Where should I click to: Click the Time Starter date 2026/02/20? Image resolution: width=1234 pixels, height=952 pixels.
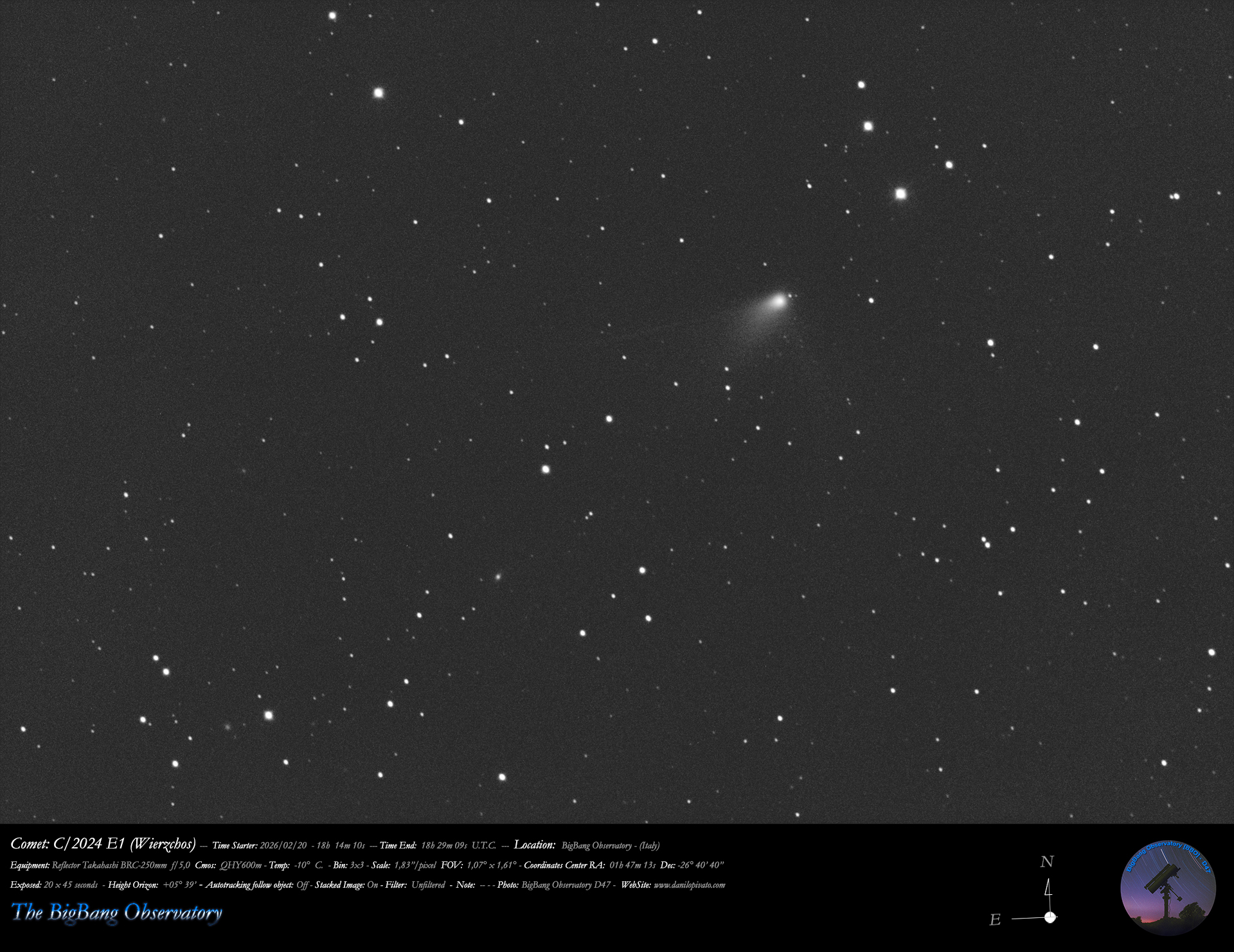pyautogui.click(x=283, y=846)
